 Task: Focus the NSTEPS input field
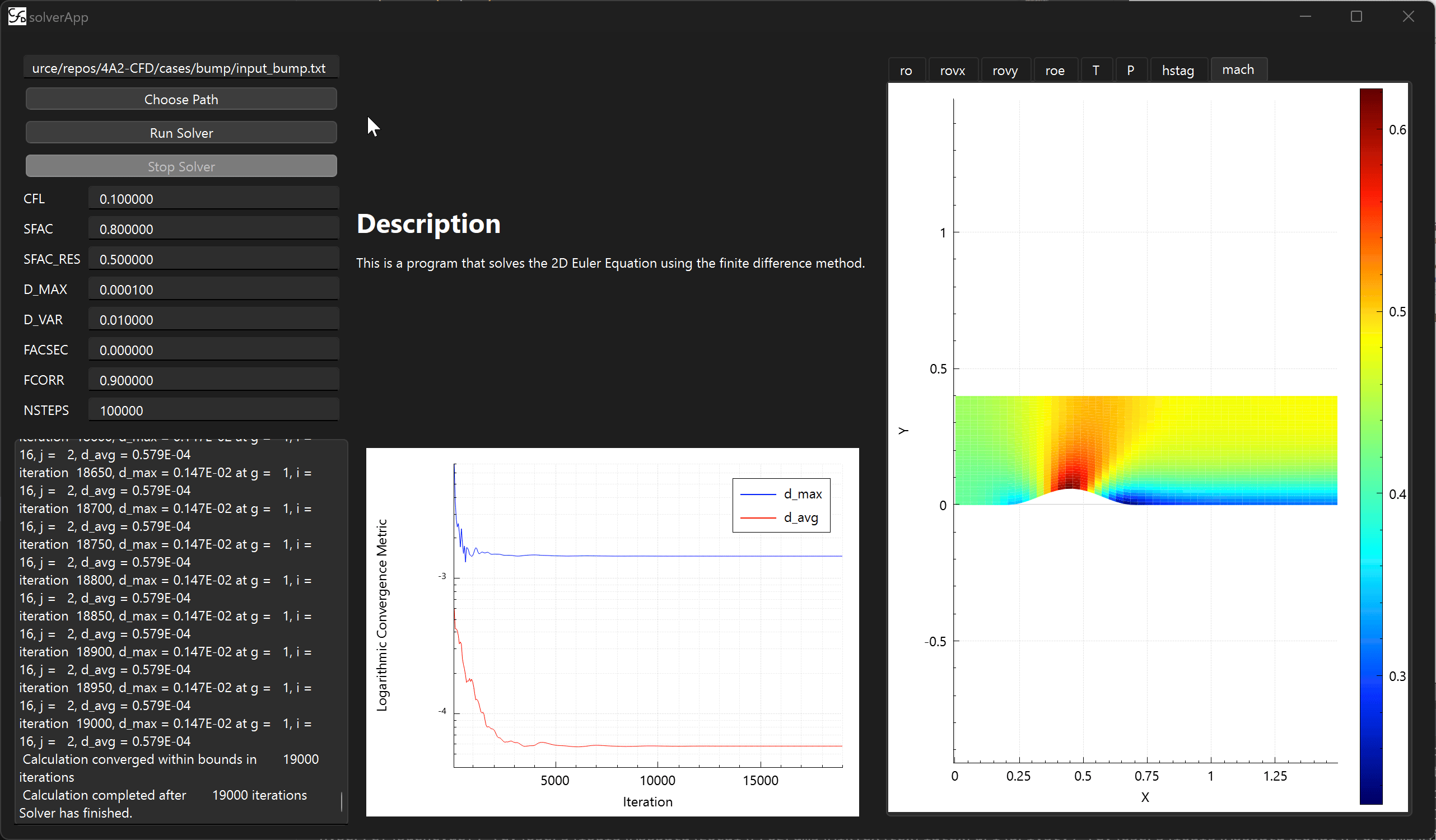click(x=214, y=410)
